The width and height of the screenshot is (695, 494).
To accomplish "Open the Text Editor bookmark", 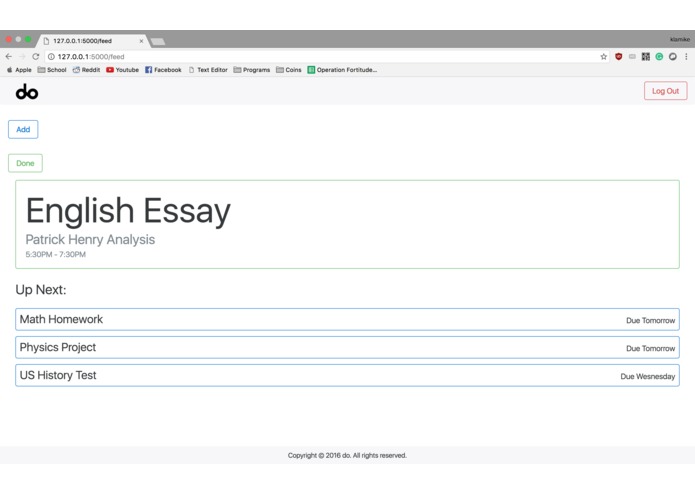I will click(208, 70).
